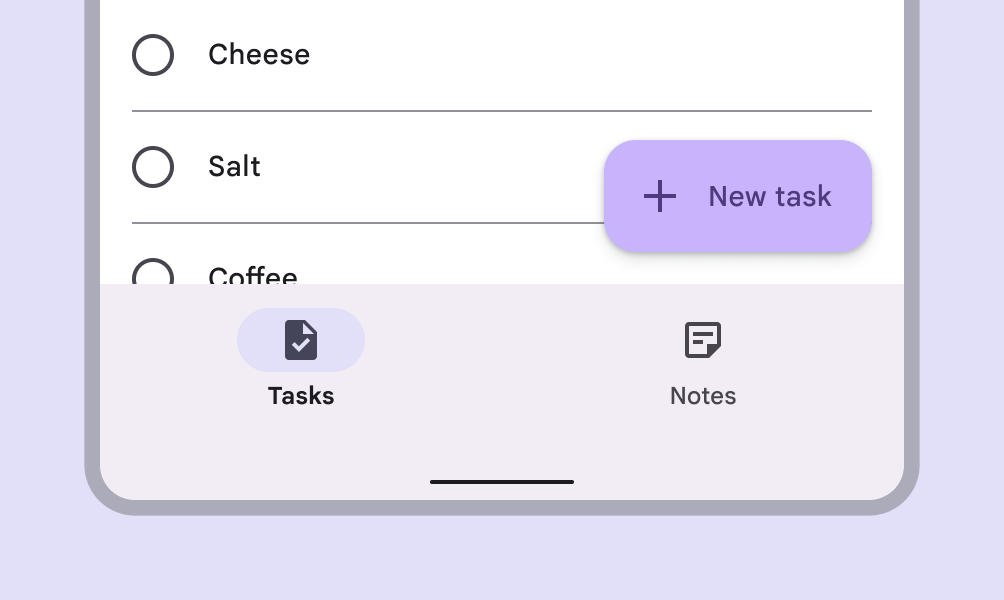Open the Cheese task title
The width and height of the screenshot is (1004, 600).
coord(259,55)
